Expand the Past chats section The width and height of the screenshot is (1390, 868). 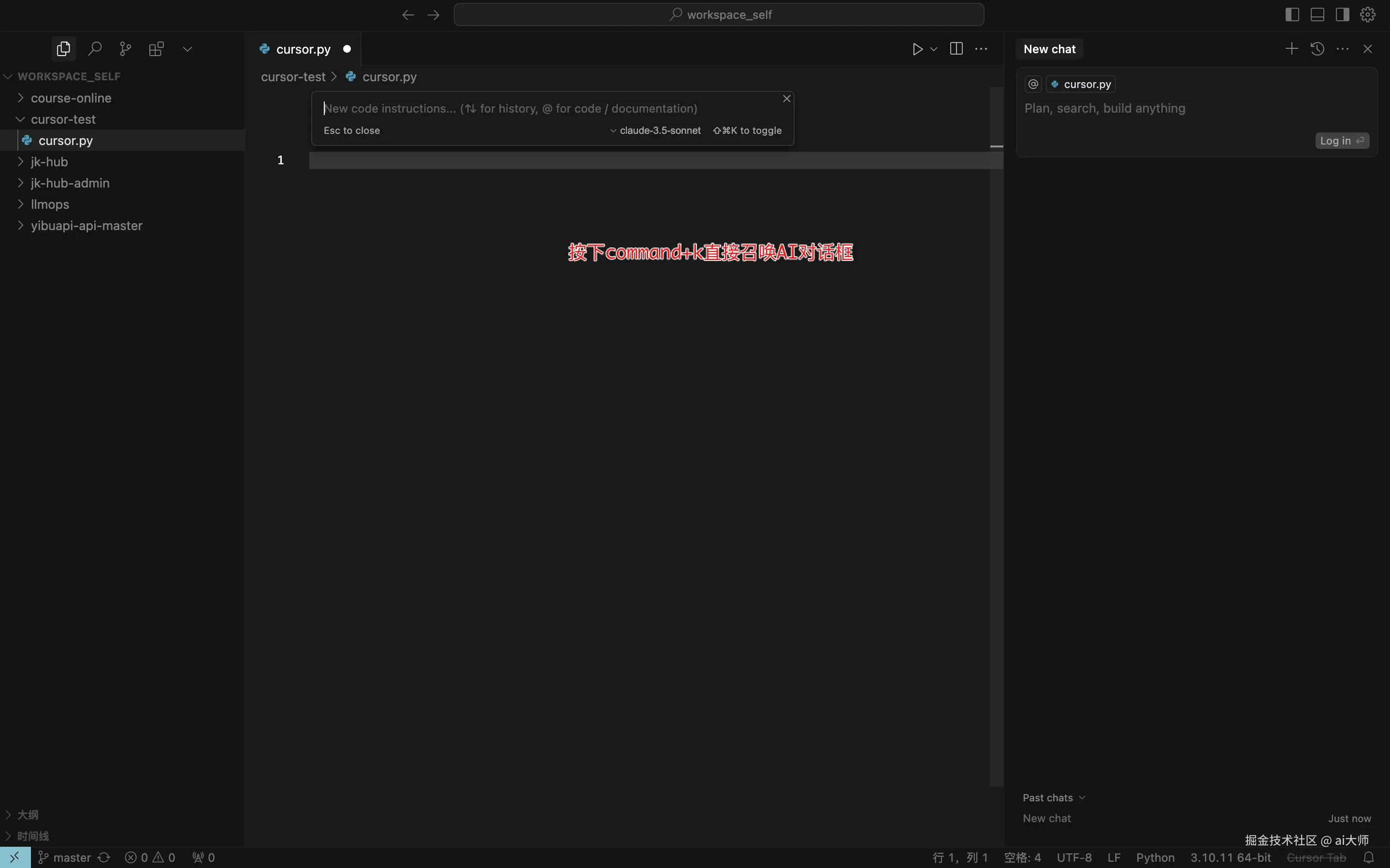click(x=1054, y=798)
